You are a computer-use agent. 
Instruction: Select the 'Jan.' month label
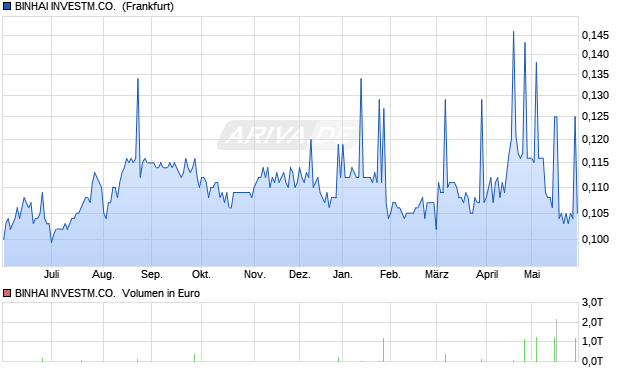[342, 274]
